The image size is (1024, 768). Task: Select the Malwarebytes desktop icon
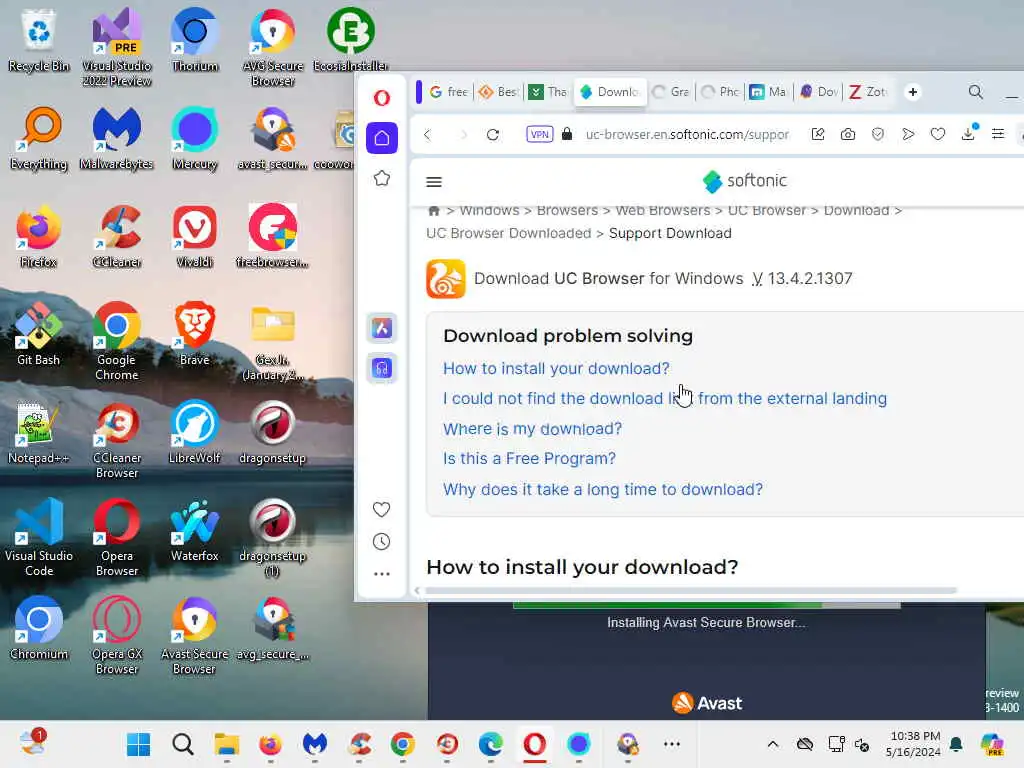tap(116, 138)
